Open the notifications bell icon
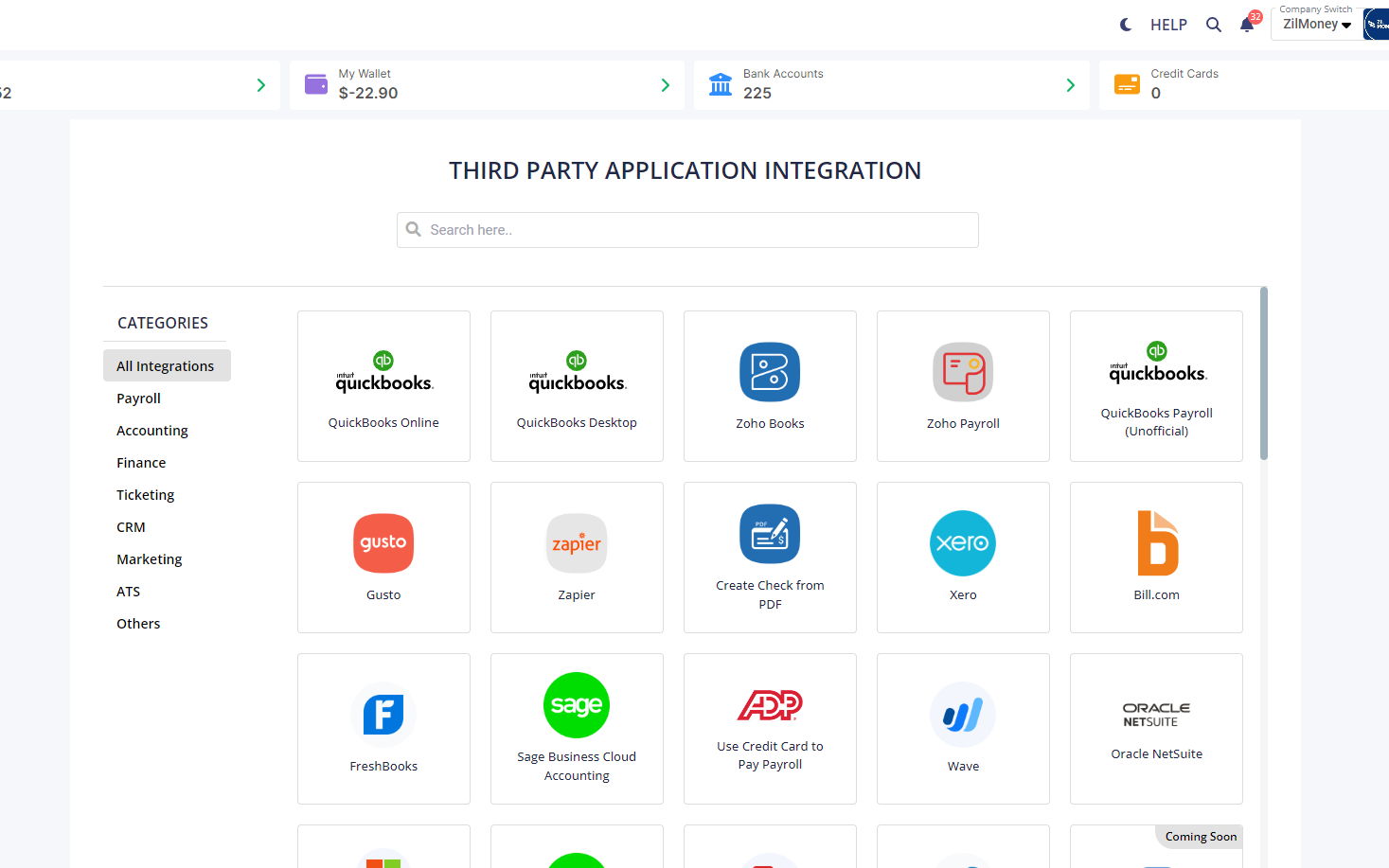Screen dimensions: 1389x868 [1247, 25]
